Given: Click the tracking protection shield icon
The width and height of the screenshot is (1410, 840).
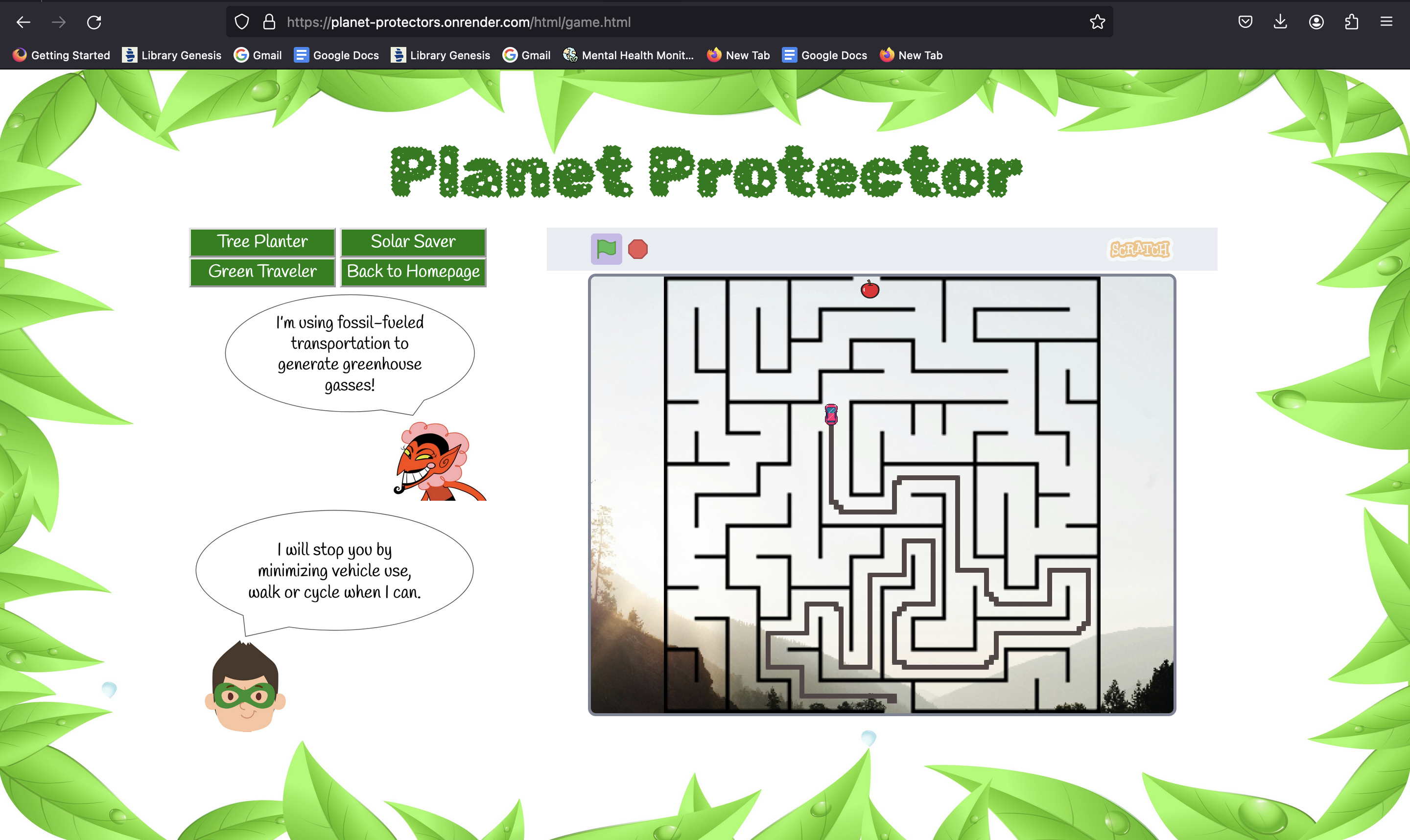Looking at the screenshot, I should click(242, 22).
